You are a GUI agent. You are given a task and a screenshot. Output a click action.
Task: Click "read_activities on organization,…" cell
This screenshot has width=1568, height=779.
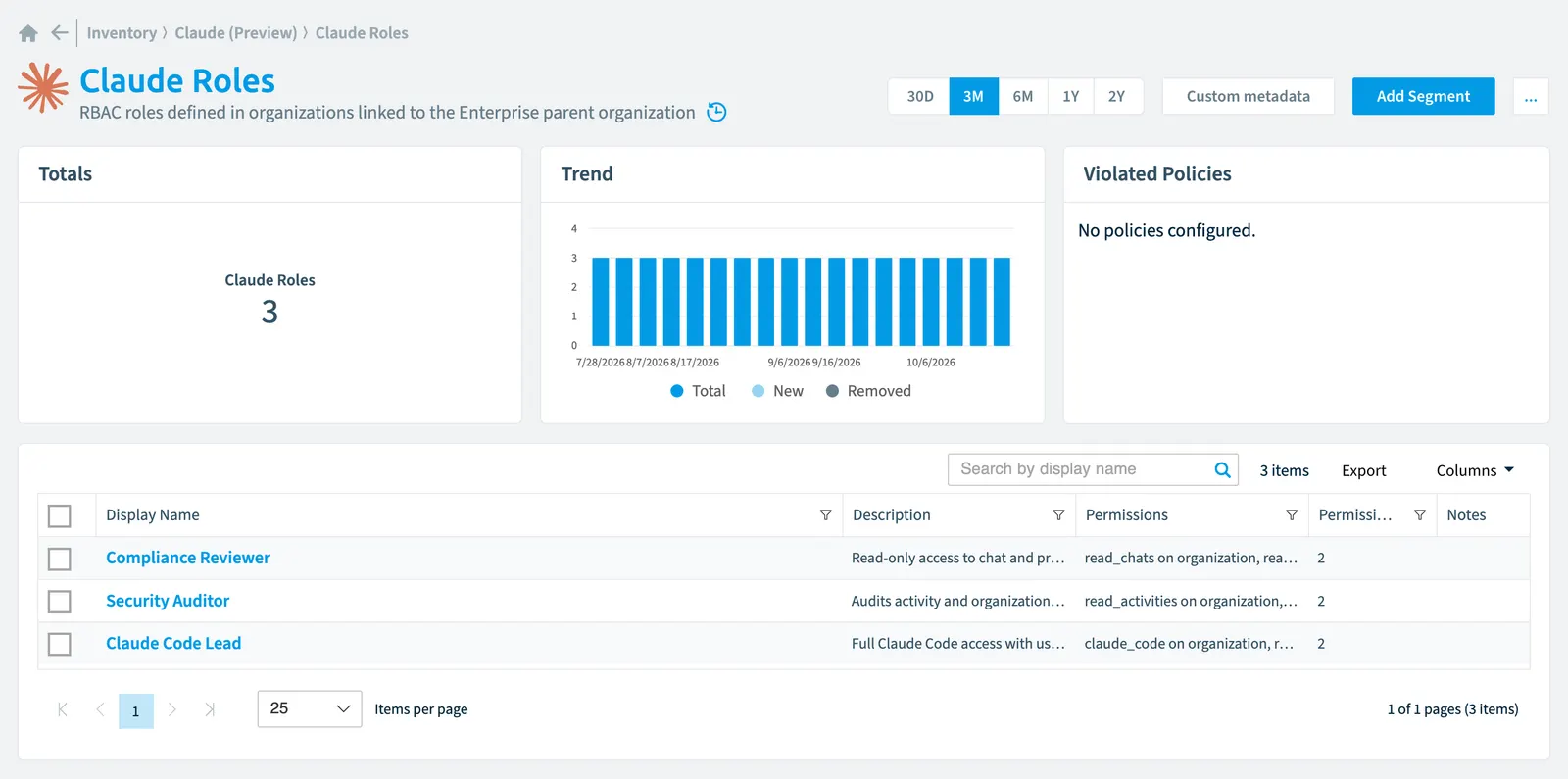1191,601
